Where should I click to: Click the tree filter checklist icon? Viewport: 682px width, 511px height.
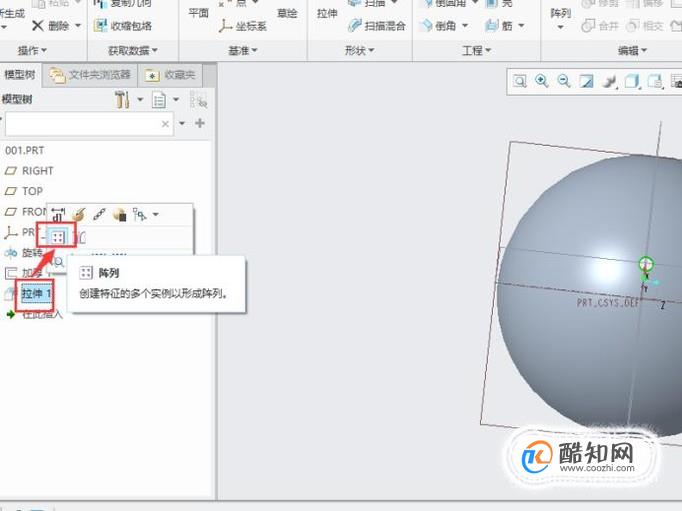[x=198, y=100]
